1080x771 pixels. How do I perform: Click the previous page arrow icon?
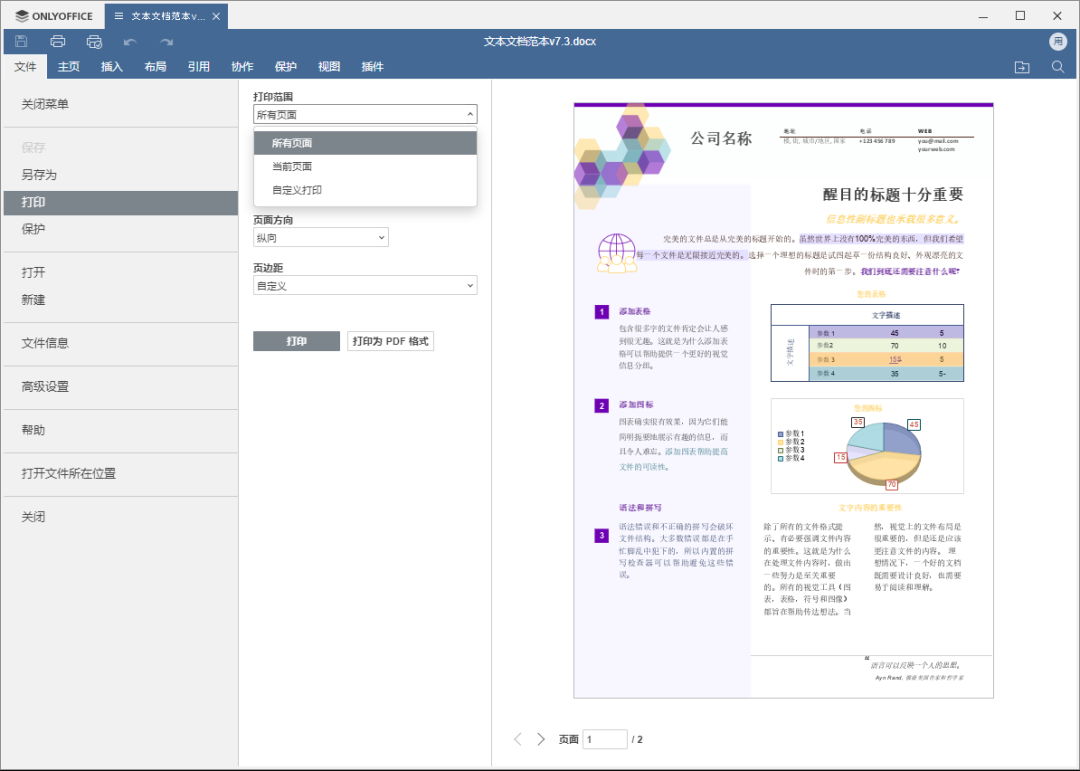517,738
